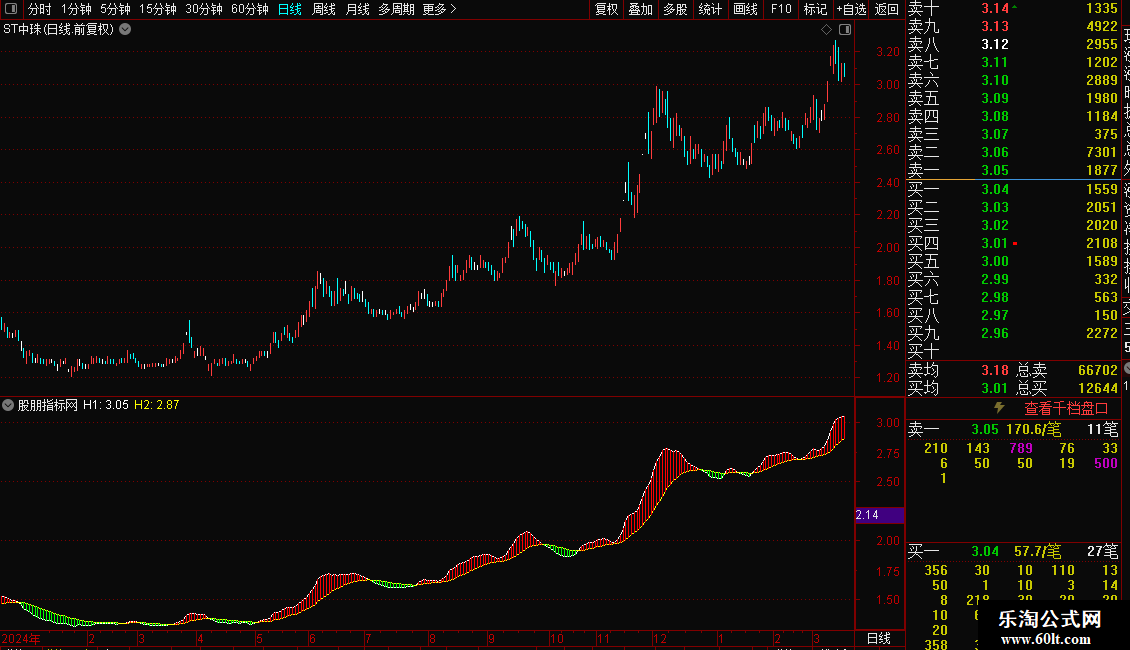The image size is (1130, 650).
Task: Open the F10 company info button
Action: click(780, 9)
